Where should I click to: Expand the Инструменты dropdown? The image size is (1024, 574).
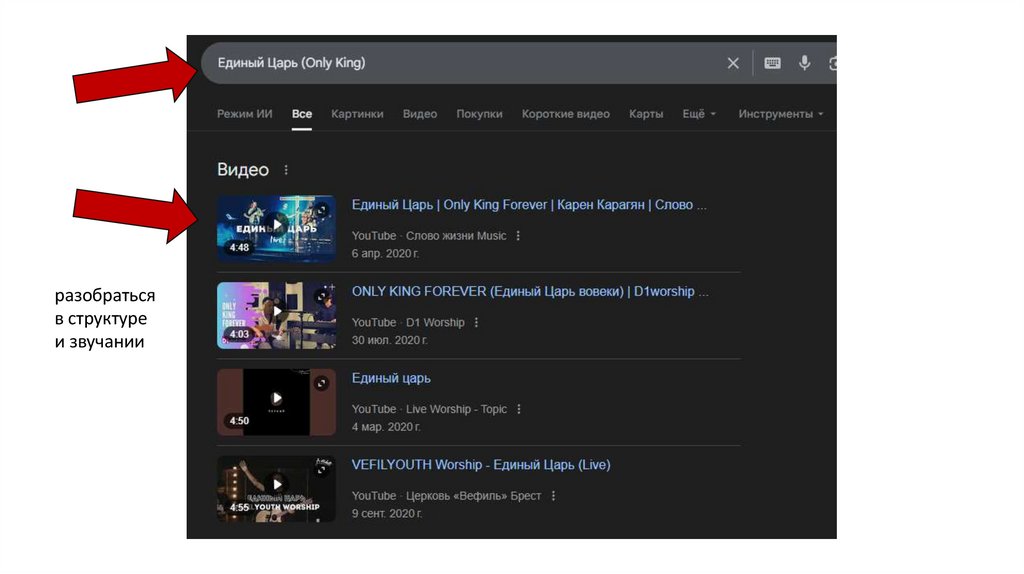780,114
